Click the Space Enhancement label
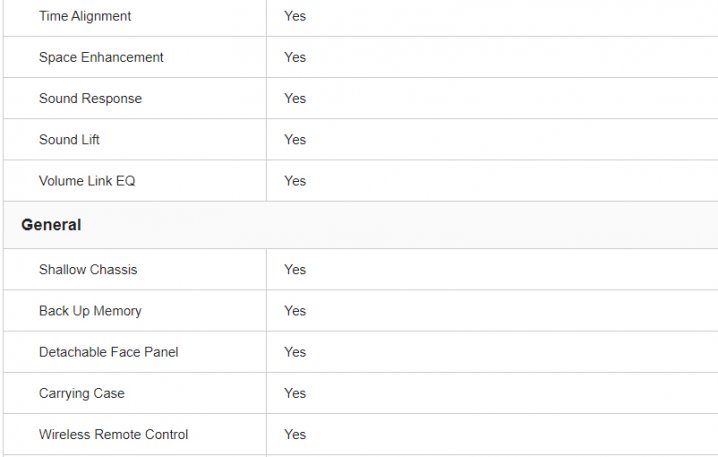The height and width of the screenshot is (457, 718). click(x=101, y=57)
